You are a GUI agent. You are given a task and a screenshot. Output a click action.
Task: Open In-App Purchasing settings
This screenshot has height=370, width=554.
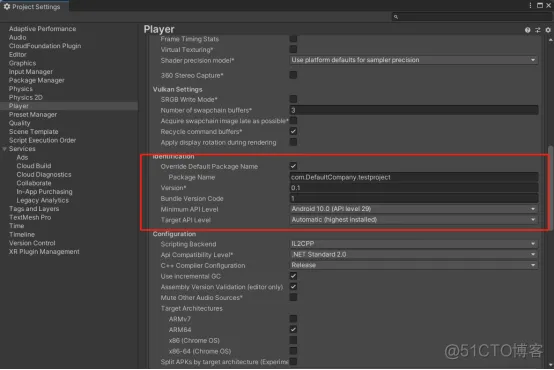44,192
